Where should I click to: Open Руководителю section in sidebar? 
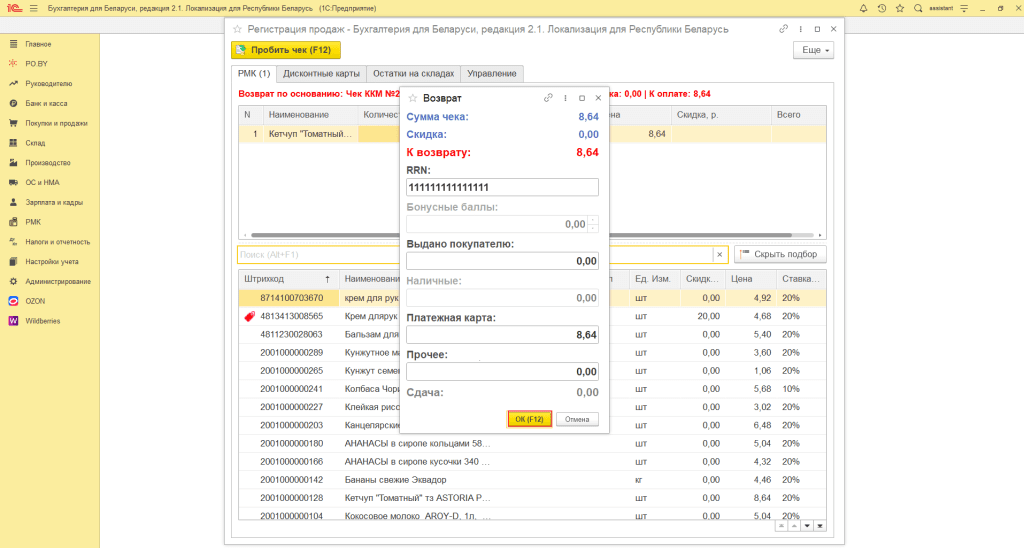tap(50, 84)
